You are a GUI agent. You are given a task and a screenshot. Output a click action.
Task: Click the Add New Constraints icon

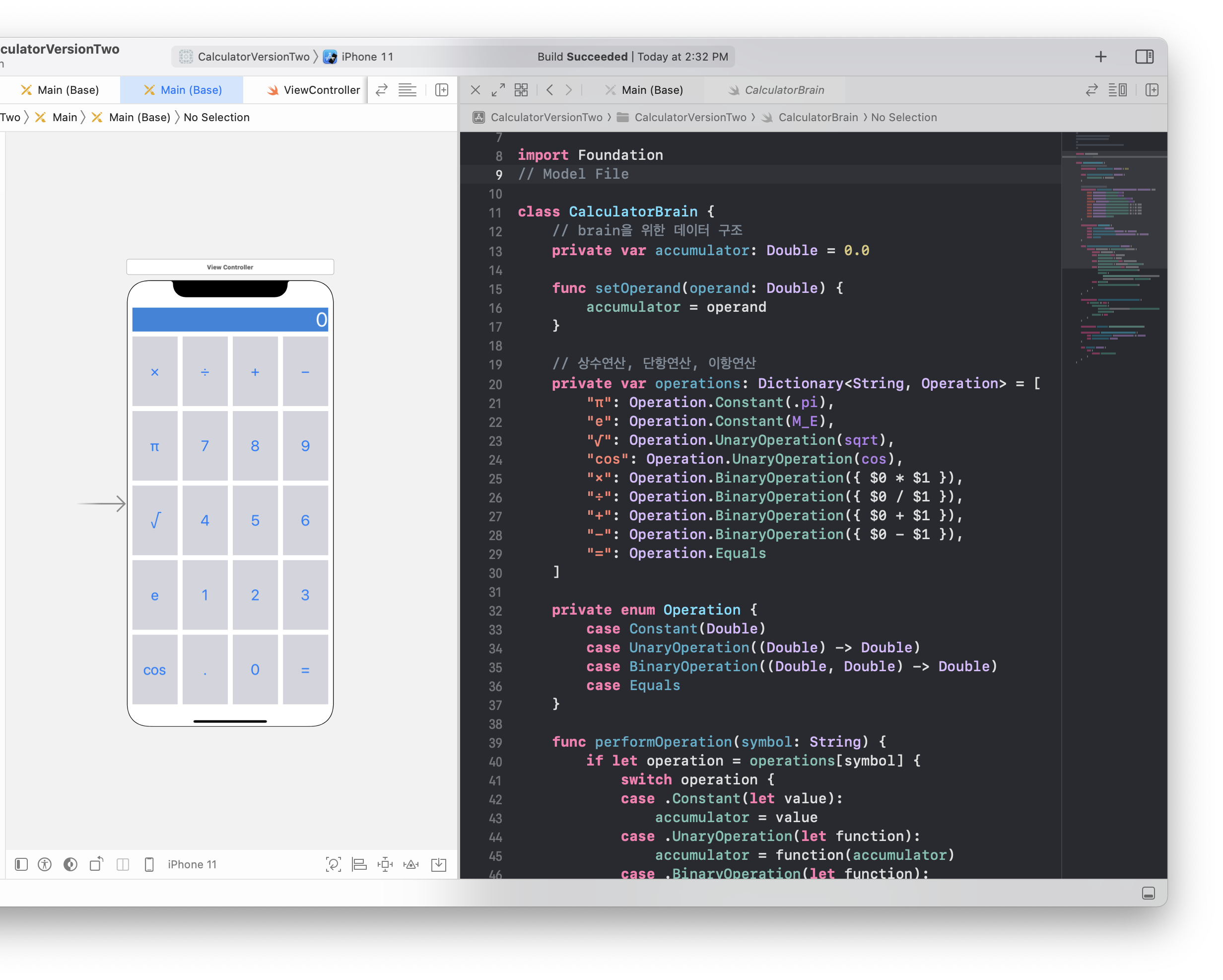click(x=385, y=864)
